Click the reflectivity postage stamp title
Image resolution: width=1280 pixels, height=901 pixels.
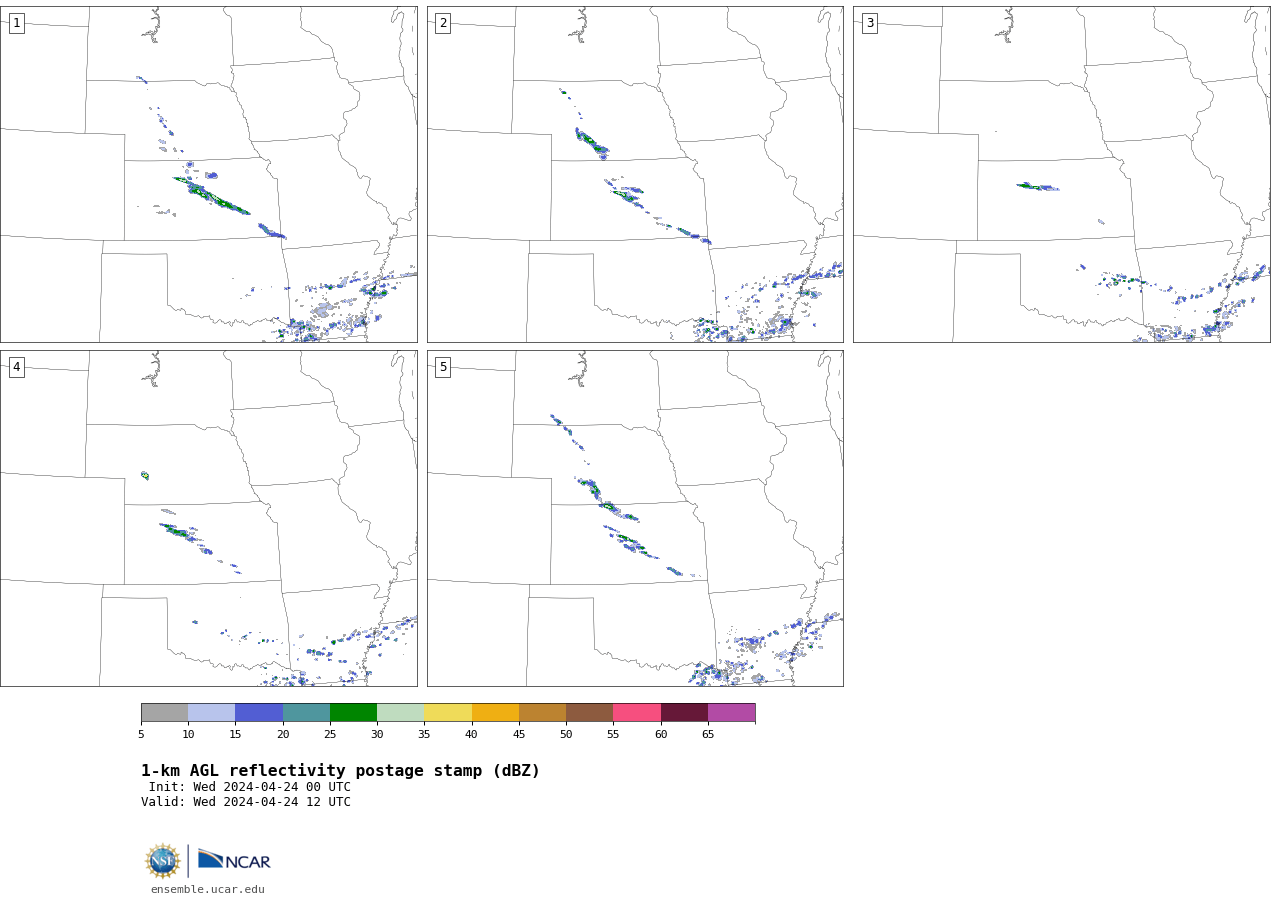(x=340, y=771)
